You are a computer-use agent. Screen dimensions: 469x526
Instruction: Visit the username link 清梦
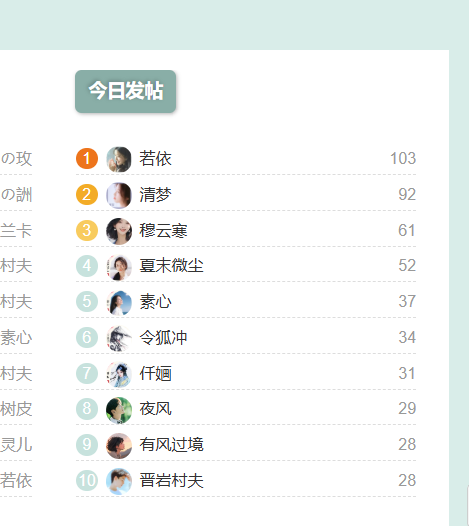click(155, 195)
